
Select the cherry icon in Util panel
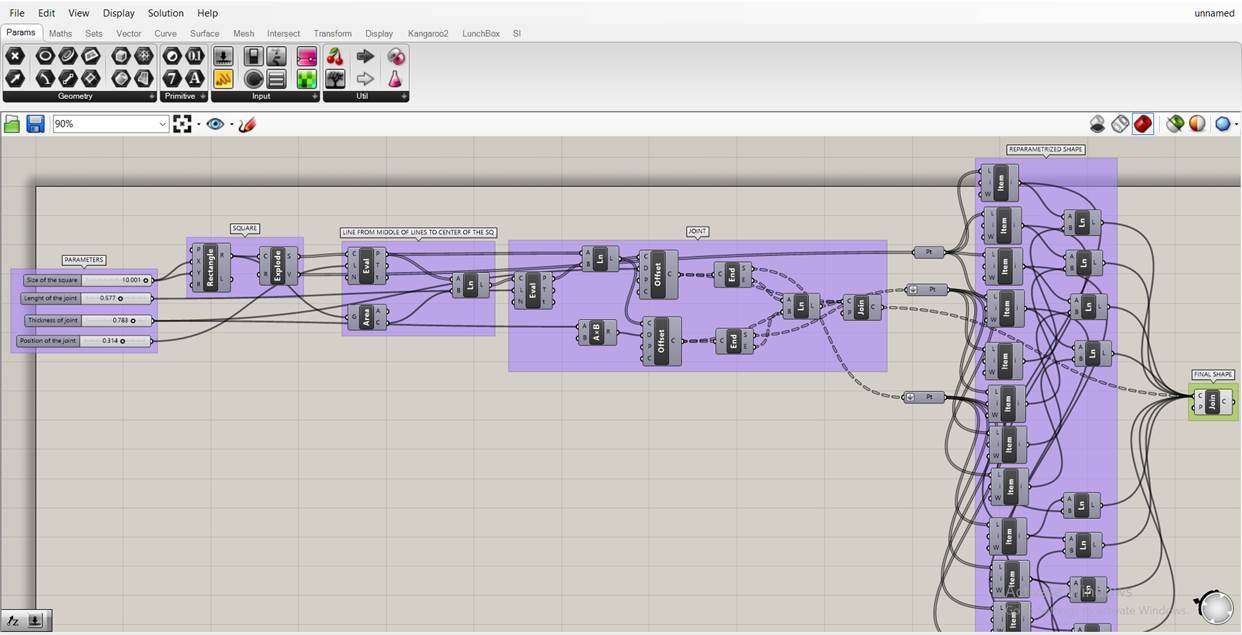335,56
